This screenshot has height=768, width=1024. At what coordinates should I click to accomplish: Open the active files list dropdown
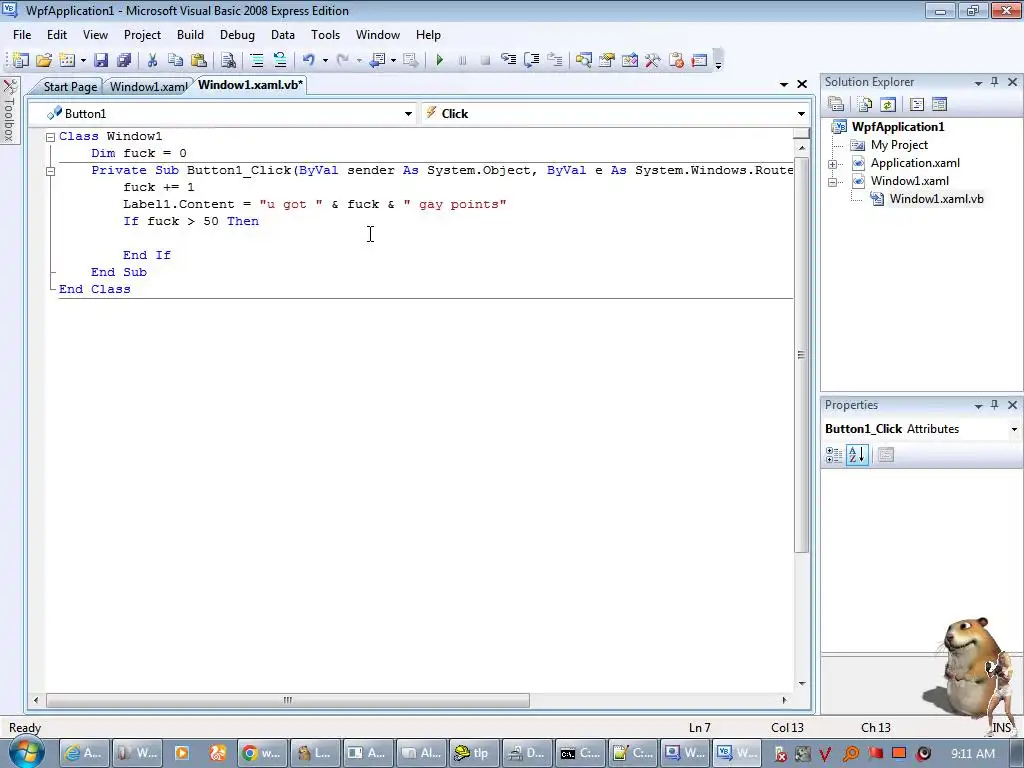click(784, 84)
